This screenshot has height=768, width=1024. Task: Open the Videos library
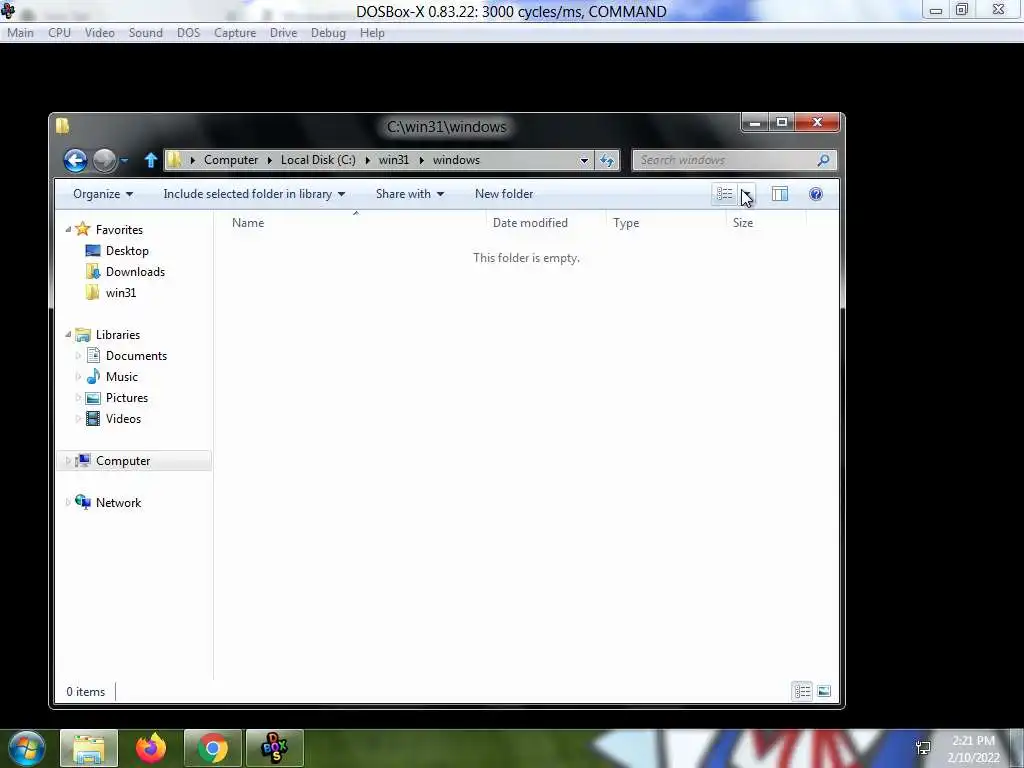click(123, 419)
